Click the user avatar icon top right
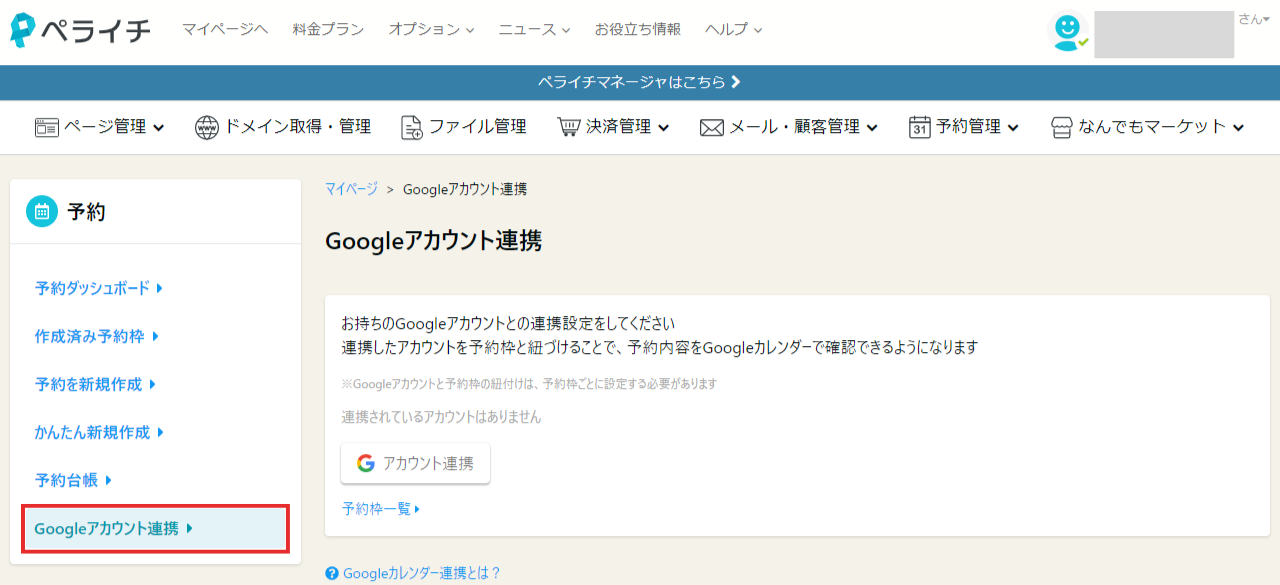This screenshot has width=1280, height=585. coord(1068,30)
